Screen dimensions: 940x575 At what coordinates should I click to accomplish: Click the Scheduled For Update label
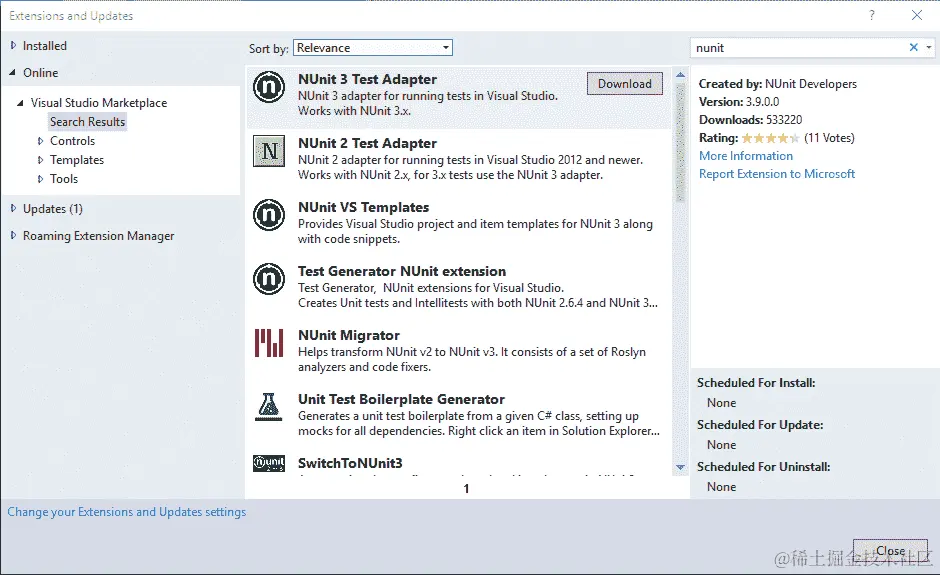760,425
